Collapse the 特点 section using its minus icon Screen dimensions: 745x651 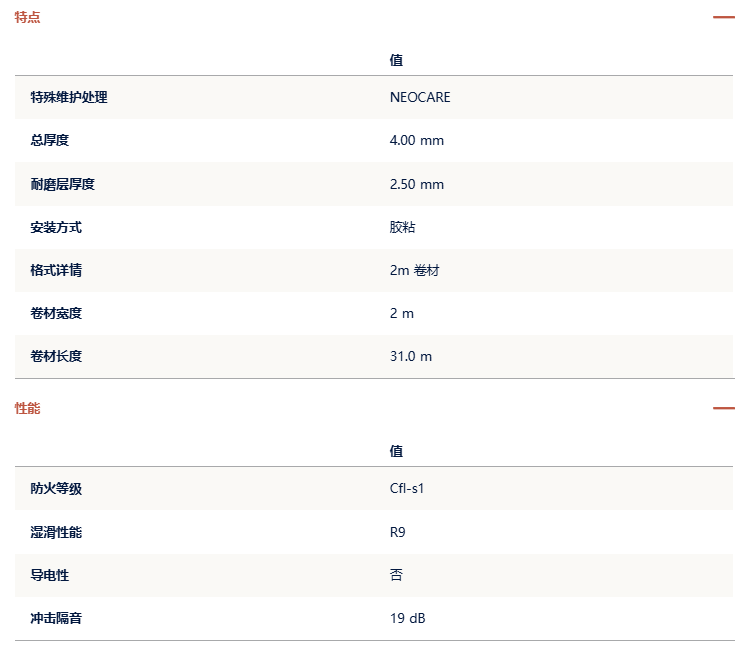723,17
